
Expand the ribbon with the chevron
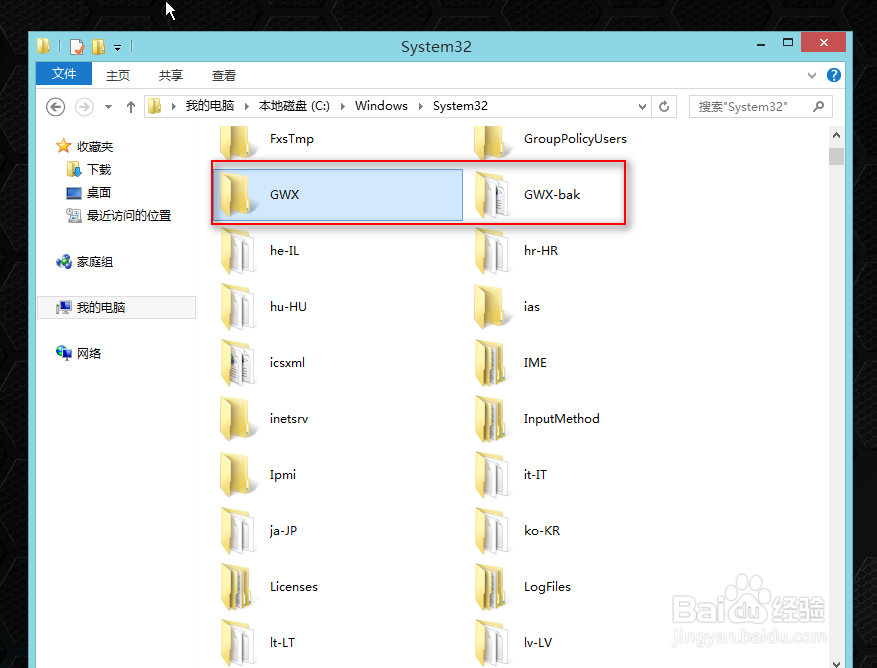(x=812, y=74)
